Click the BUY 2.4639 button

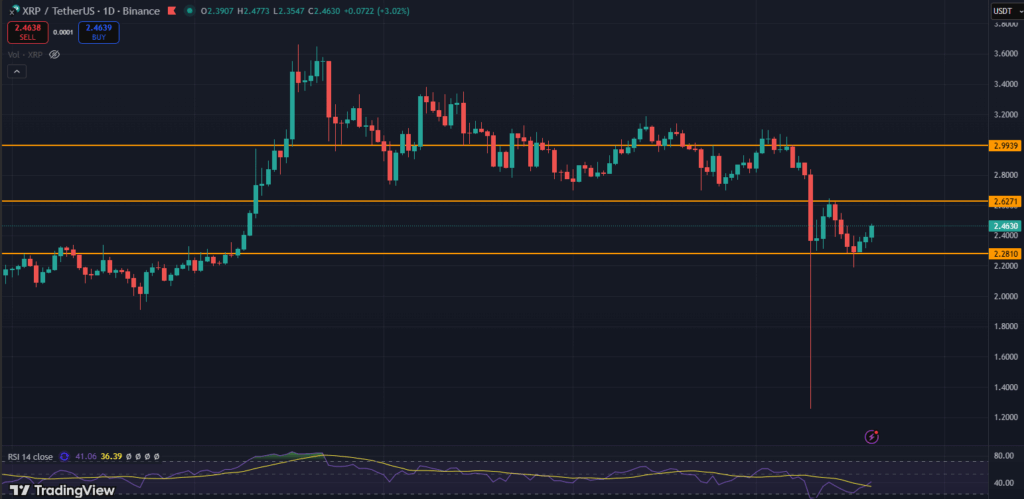tap(99, 33)
